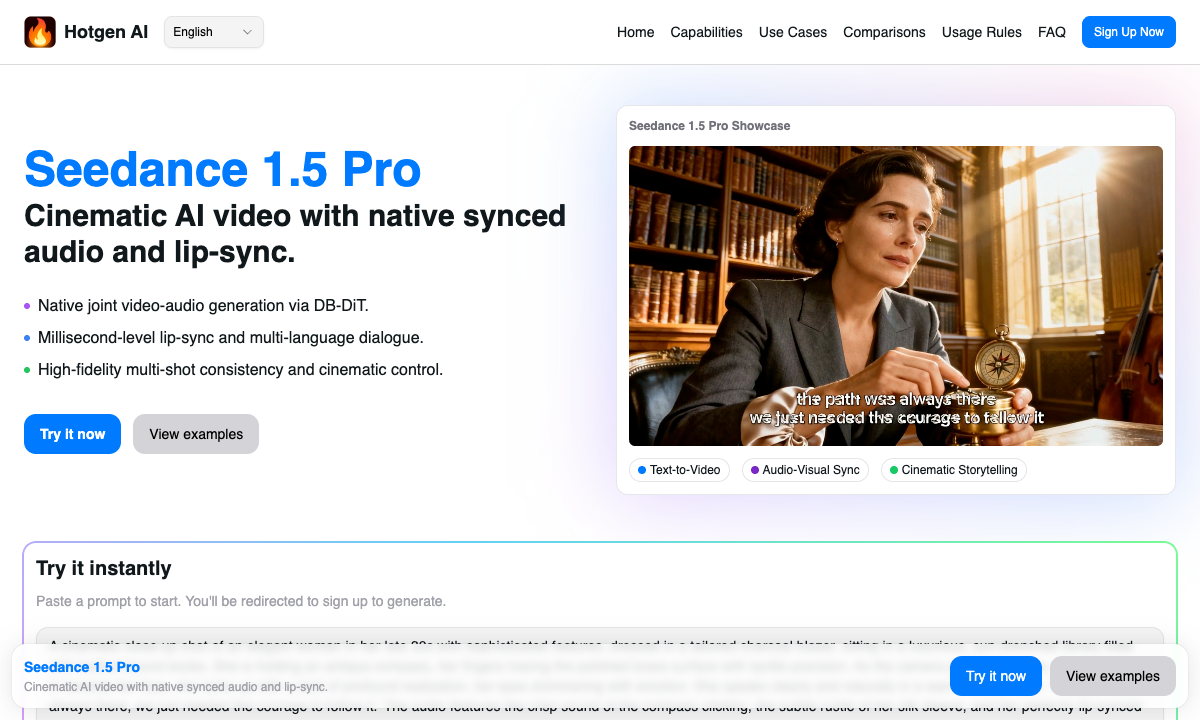View the Usage Rules page

click(981, 32)
